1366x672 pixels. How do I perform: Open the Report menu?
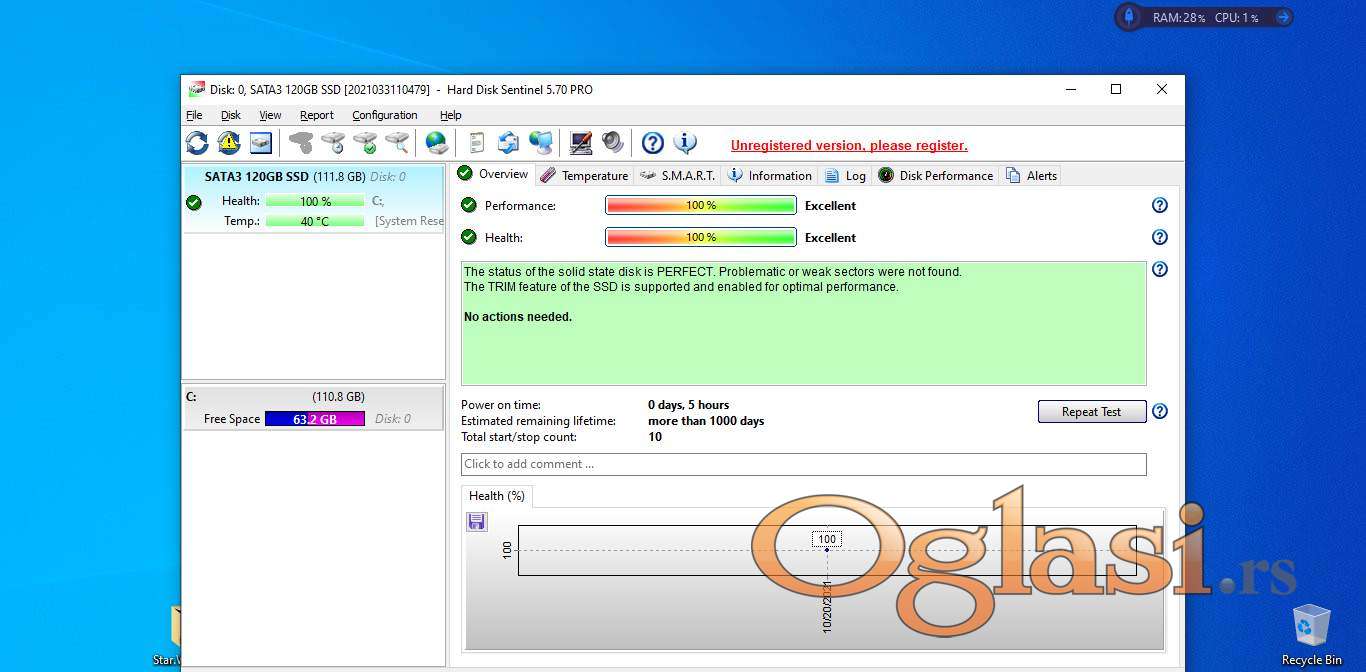click(x=316, y=115)
